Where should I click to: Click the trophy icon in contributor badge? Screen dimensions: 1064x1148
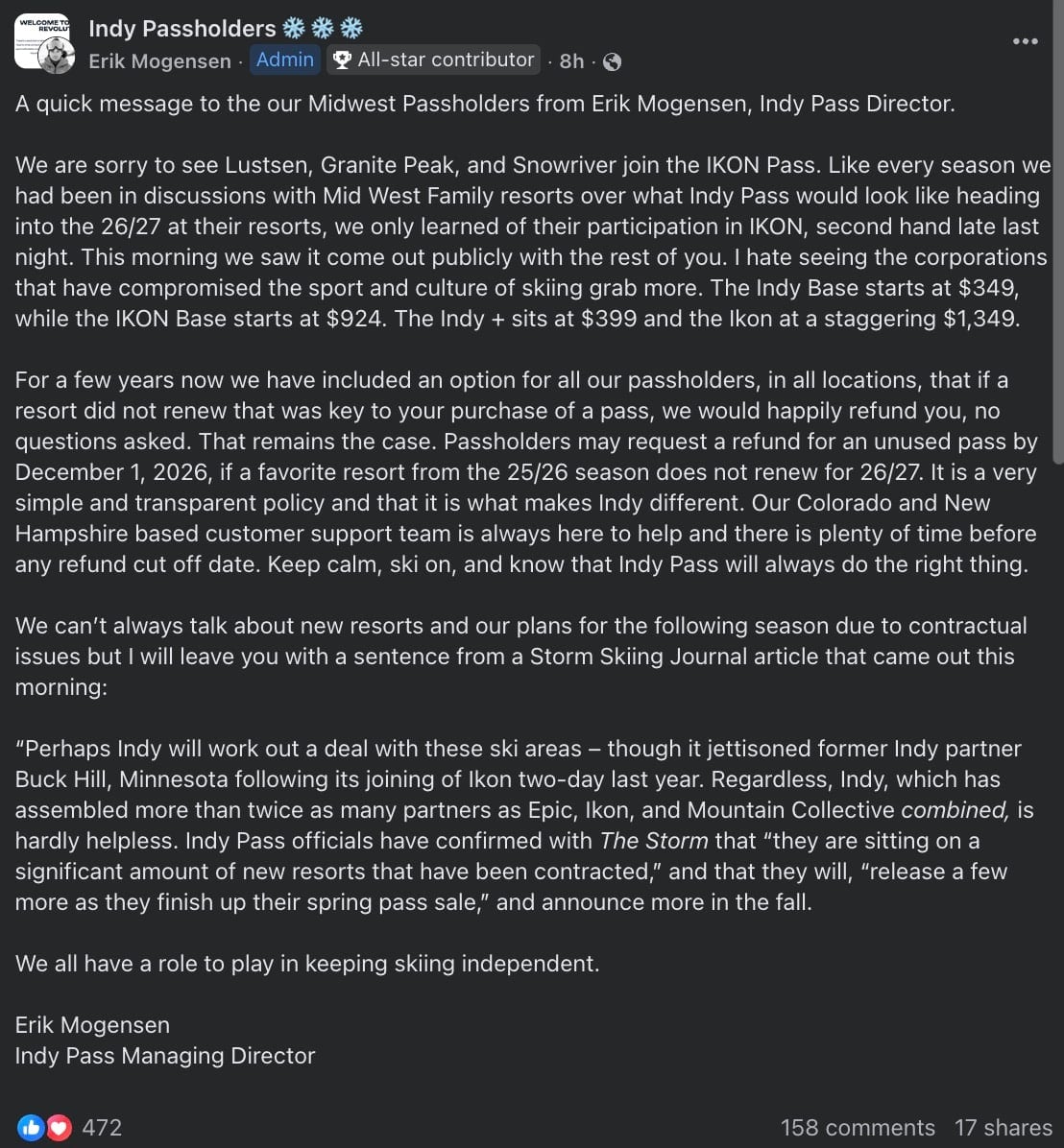pos(342,60)
